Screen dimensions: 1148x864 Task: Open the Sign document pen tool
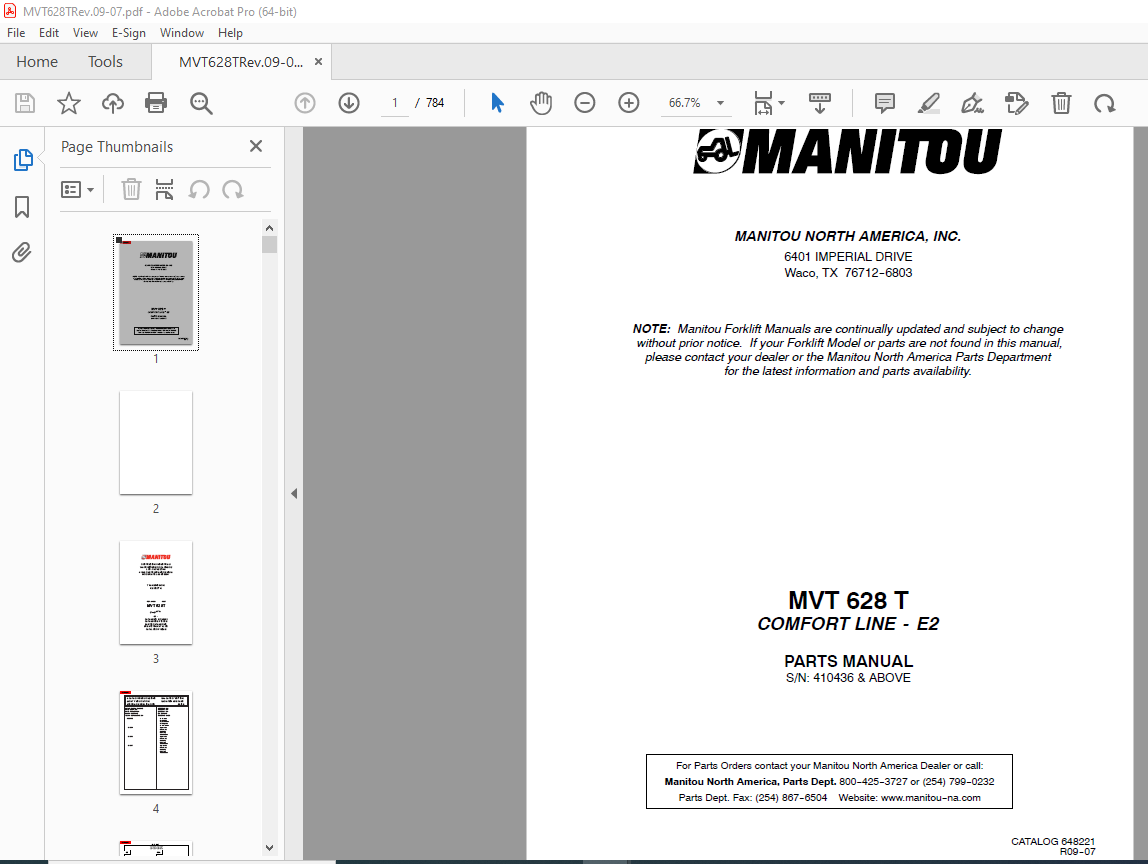point(972,103)
